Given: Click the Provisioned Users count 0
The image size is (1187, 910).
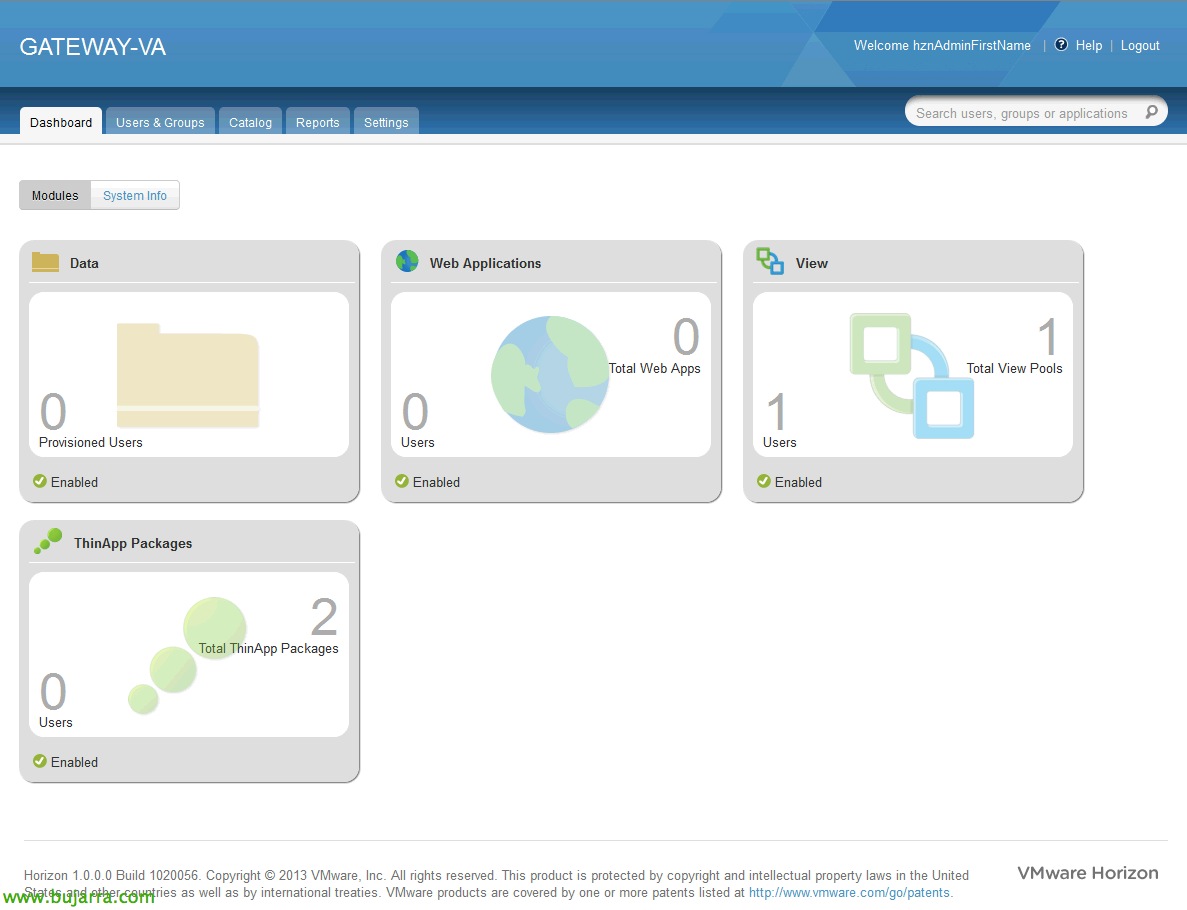Looking at the screenshot, I should pos(53,412).
